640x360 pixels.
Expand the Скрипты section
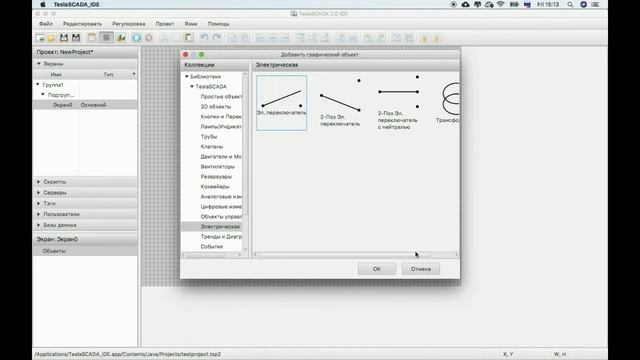(x=39, y=182)
